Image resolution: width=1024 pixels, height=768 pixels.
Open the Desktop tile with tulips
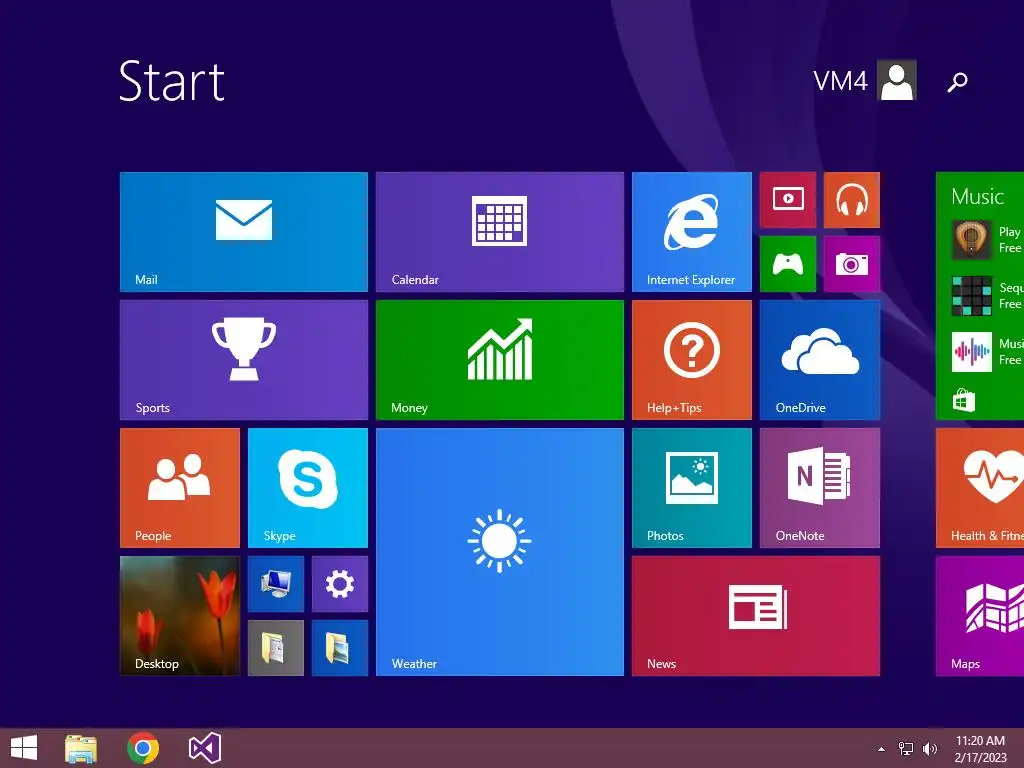click(x=180, y=616)
